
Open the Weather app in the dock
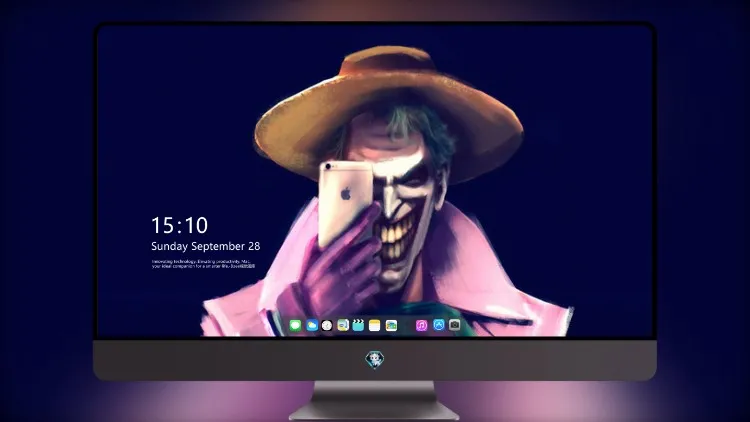coord(312,325)
